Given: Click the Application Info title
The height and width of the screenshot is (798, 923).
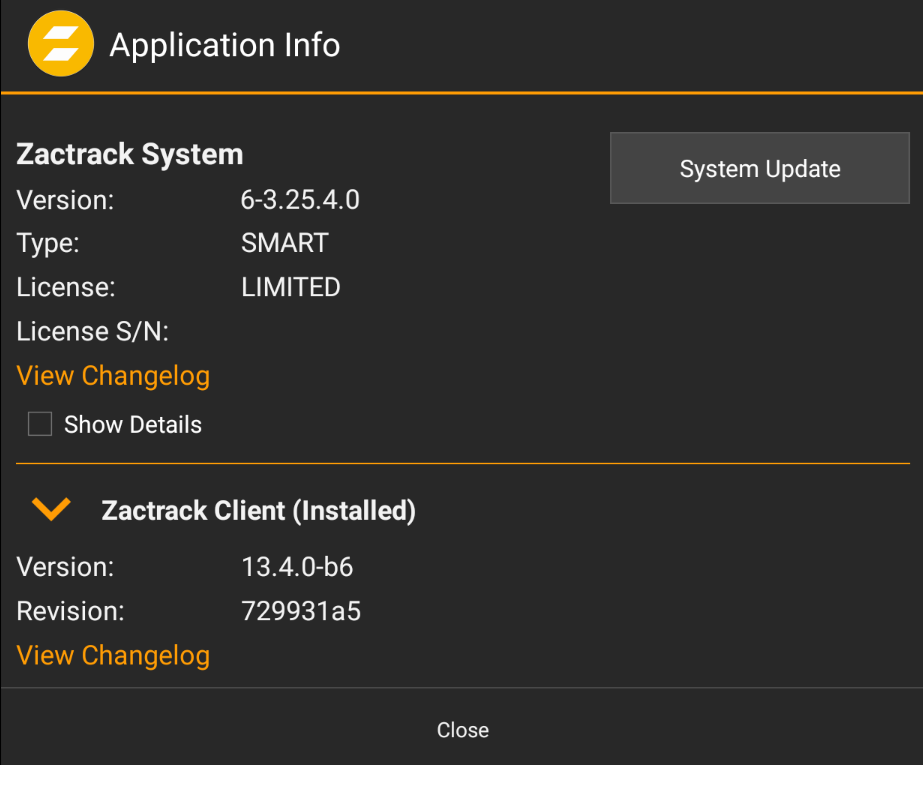Looking at the screenshot, I should tap(225, 45).
